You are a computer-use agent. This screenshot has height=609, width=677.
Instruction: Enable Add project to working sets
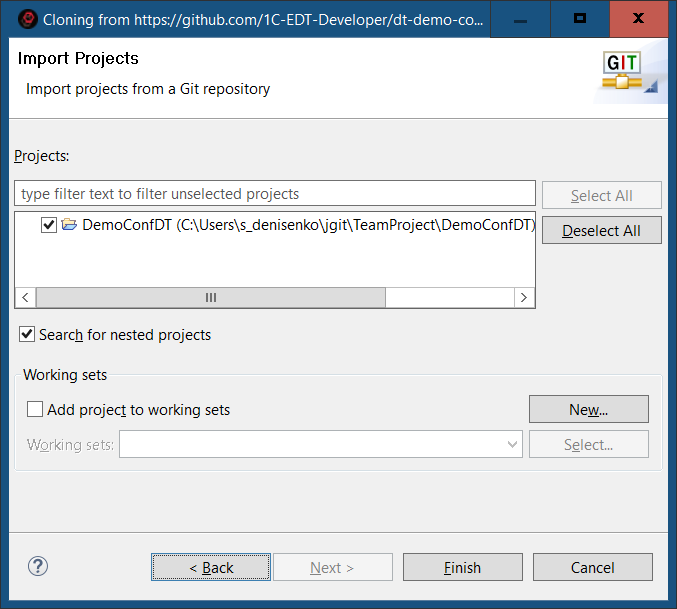[x=35, y=409]
